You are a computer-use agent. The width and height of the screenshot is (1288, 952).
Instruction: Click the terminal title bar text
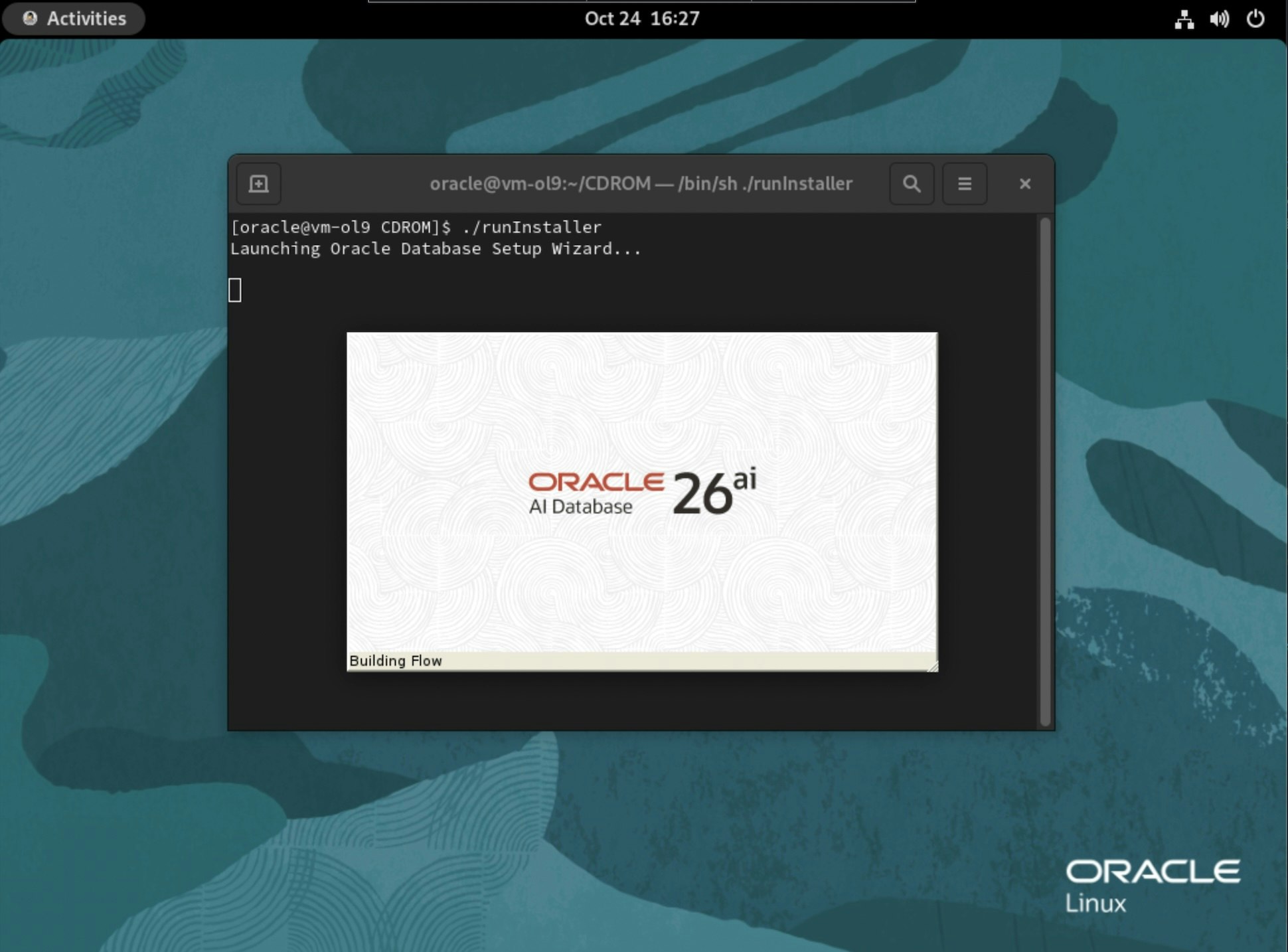click(640, 184)
